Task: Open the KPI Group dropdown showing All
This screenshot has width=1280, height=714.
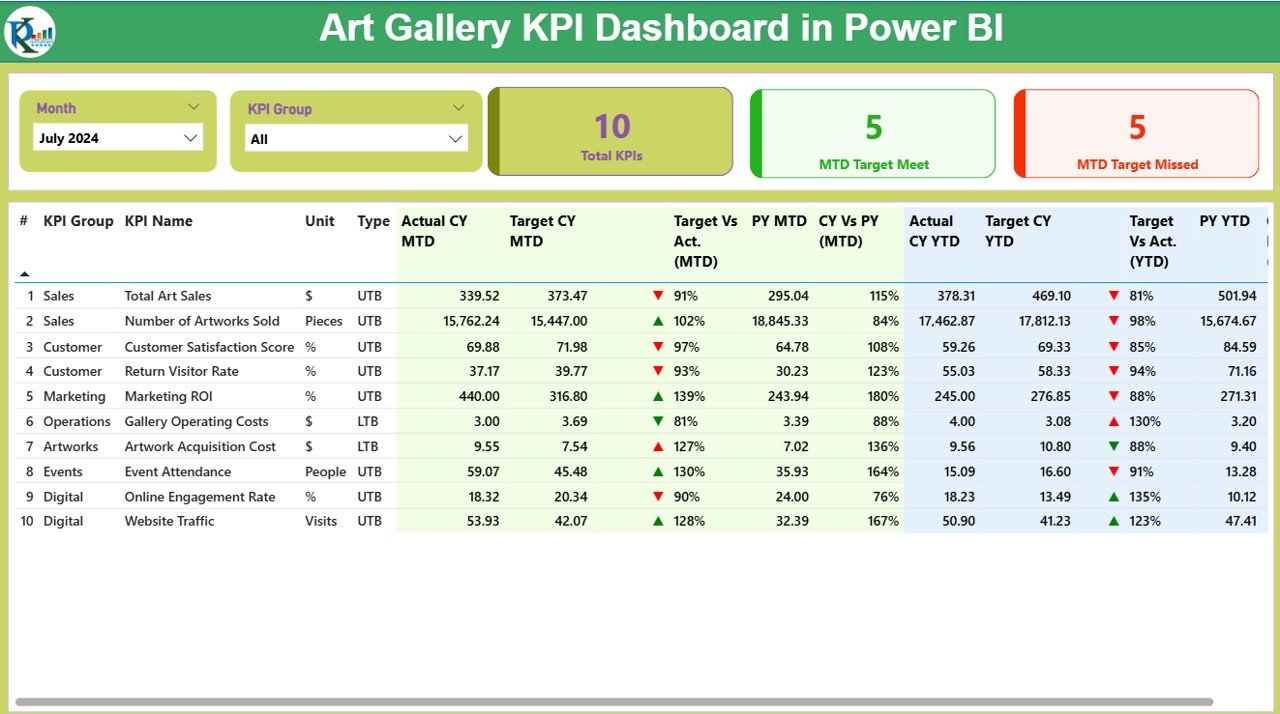Action: [x=356, y=139]
